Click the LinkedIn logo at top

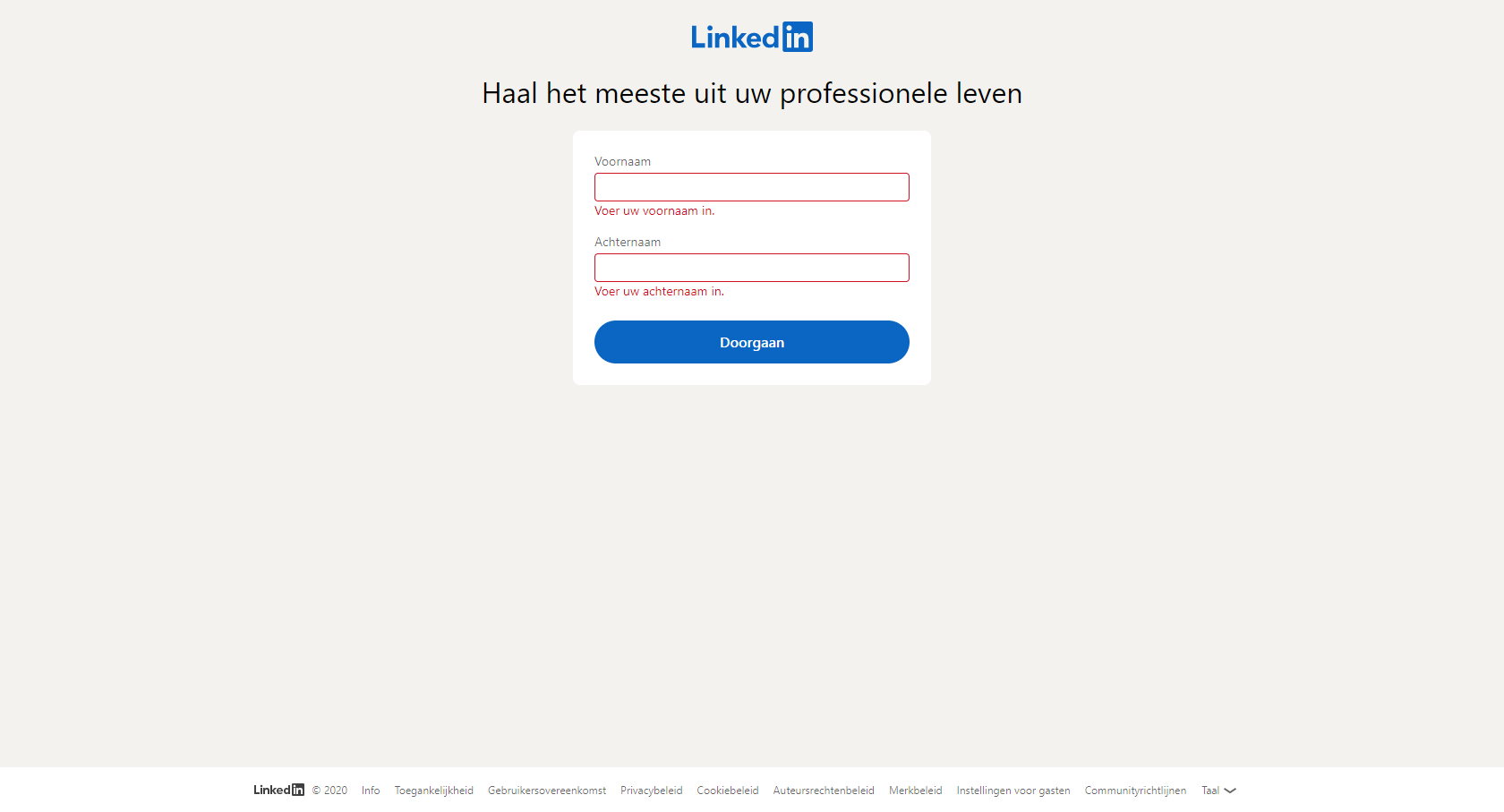[x=752, y=37]
